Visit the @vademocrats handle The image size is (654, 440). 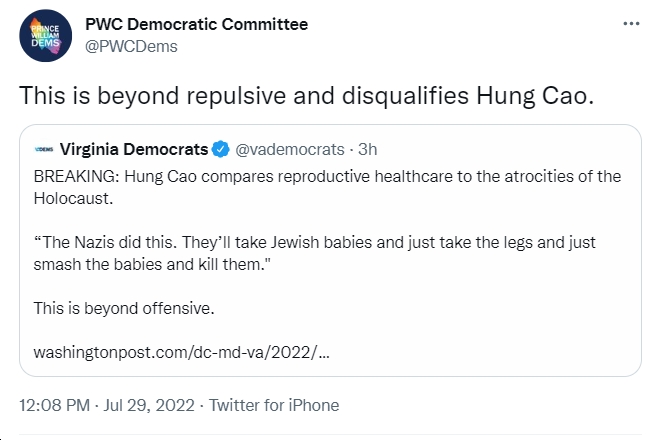tap(290, 149)
